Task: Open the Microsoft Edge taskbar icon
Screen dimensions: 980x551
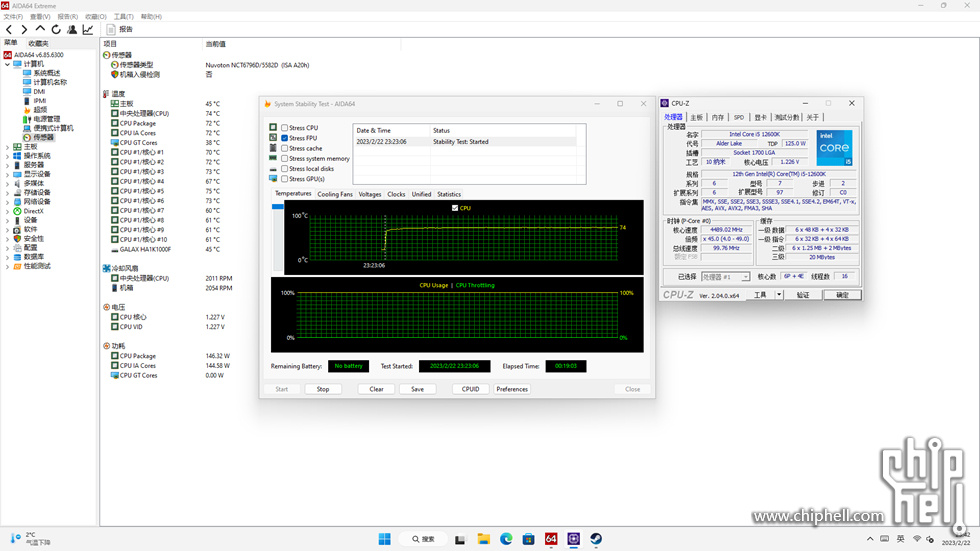Action: (x=506, y=539)
